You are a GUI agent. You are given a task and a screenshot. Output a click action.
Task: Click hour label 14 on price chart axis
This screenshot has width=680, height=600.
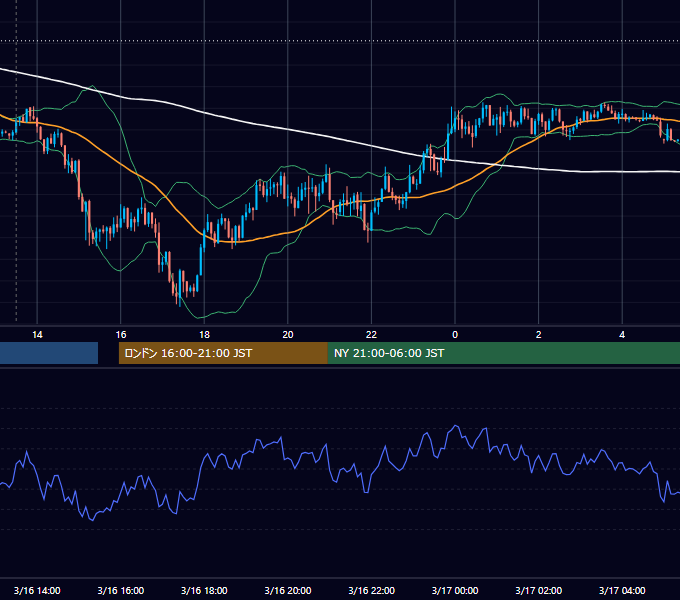37,335
